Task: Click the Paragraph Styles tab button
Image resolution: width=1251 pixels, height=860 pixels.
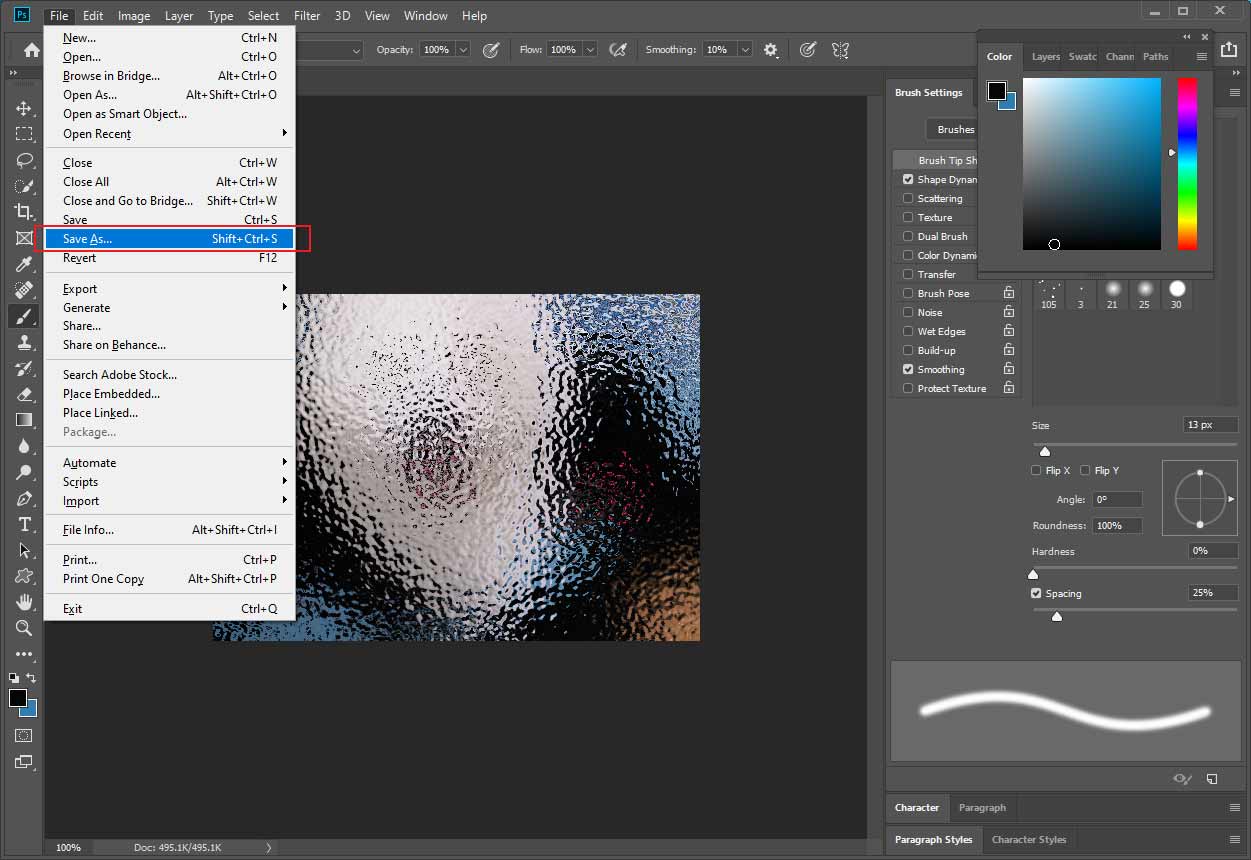Action: (933, 839)
